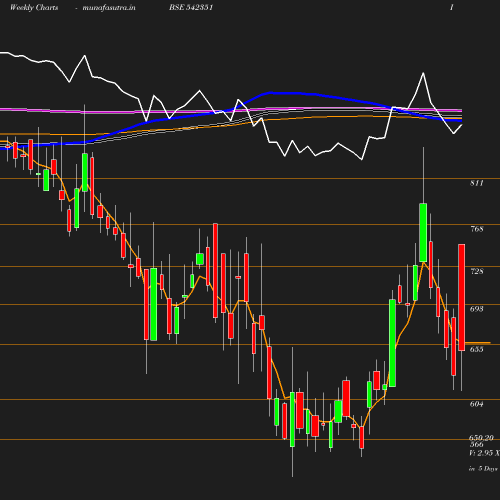
Task: Click the 'in 5 Days' text
Action: 483,469
